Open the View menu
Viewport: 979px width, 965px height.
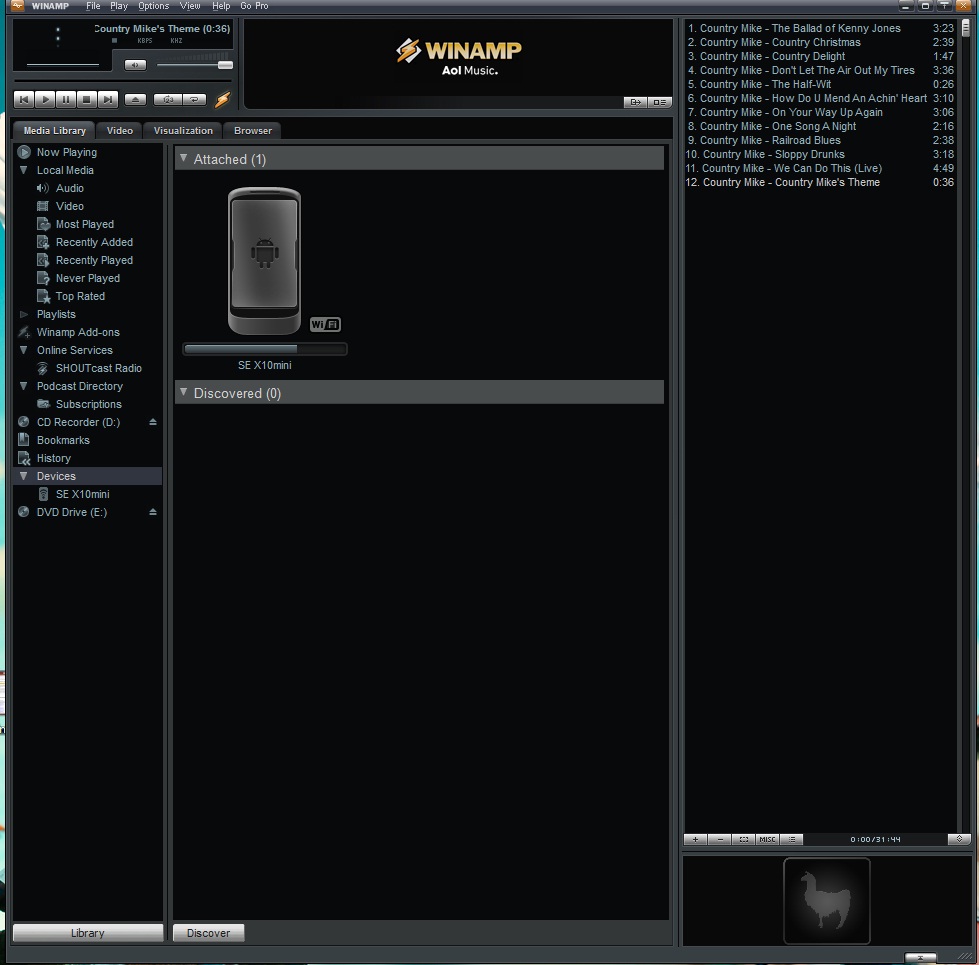coord(190,6)
